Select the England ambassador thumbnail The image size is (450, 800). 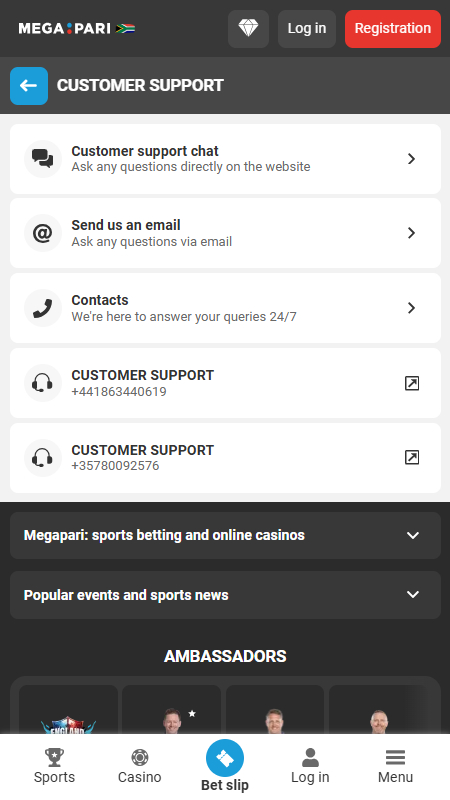click(68, 710)
